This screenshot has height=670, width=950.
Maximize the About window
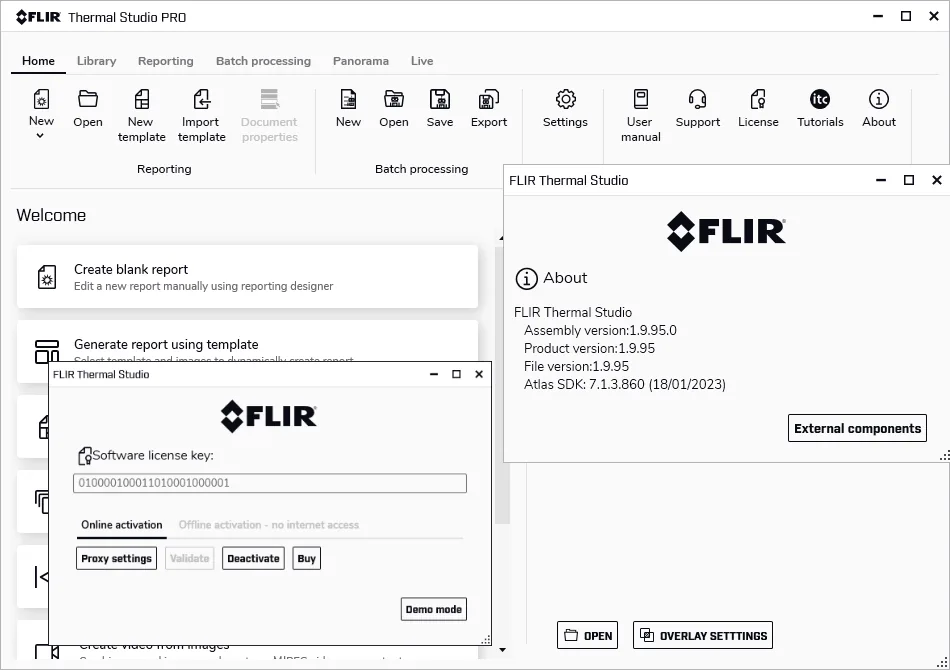[x=909, y=180]
